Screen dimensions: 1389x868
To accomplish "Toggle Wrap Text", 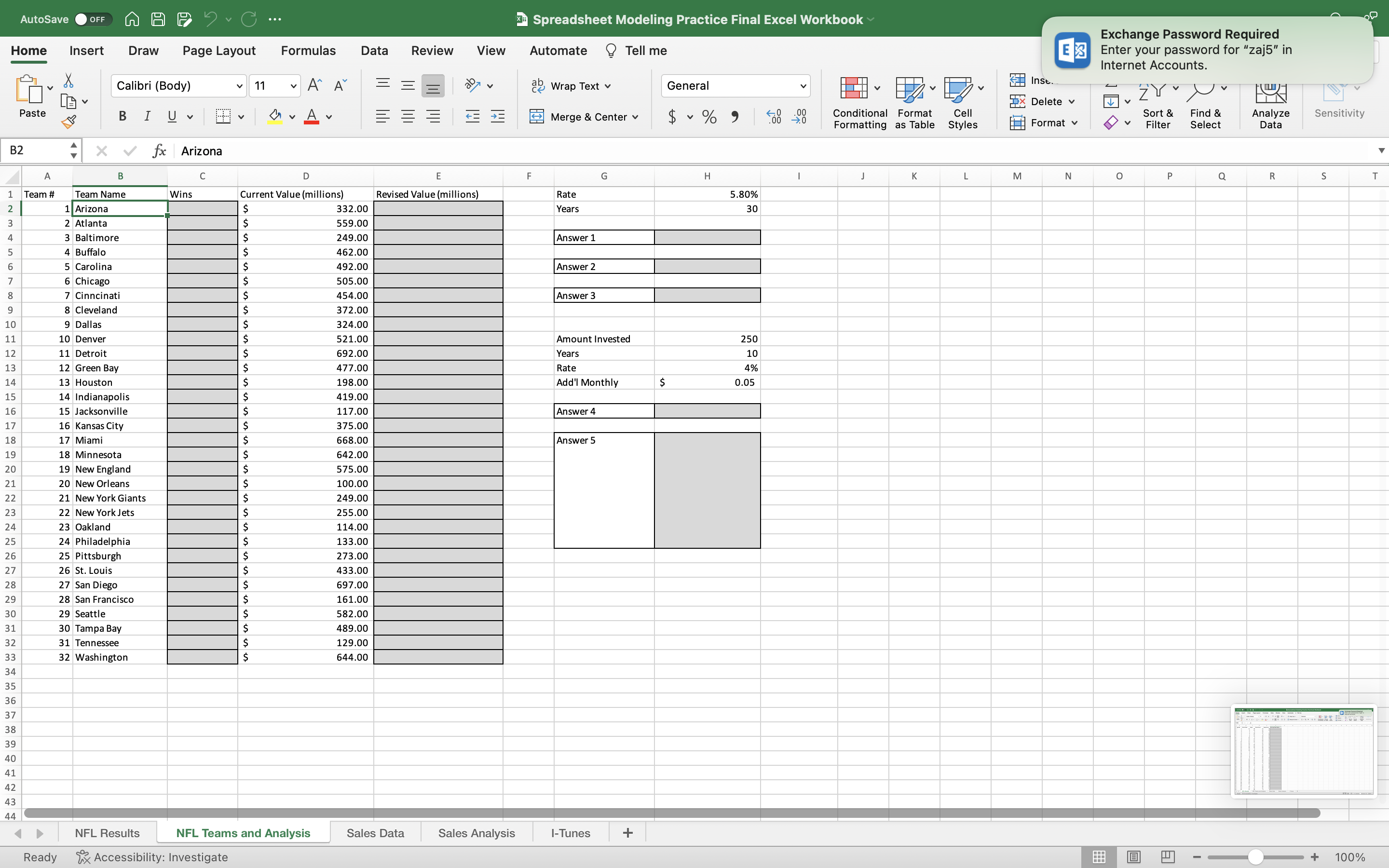I will [x=571, y=85].
